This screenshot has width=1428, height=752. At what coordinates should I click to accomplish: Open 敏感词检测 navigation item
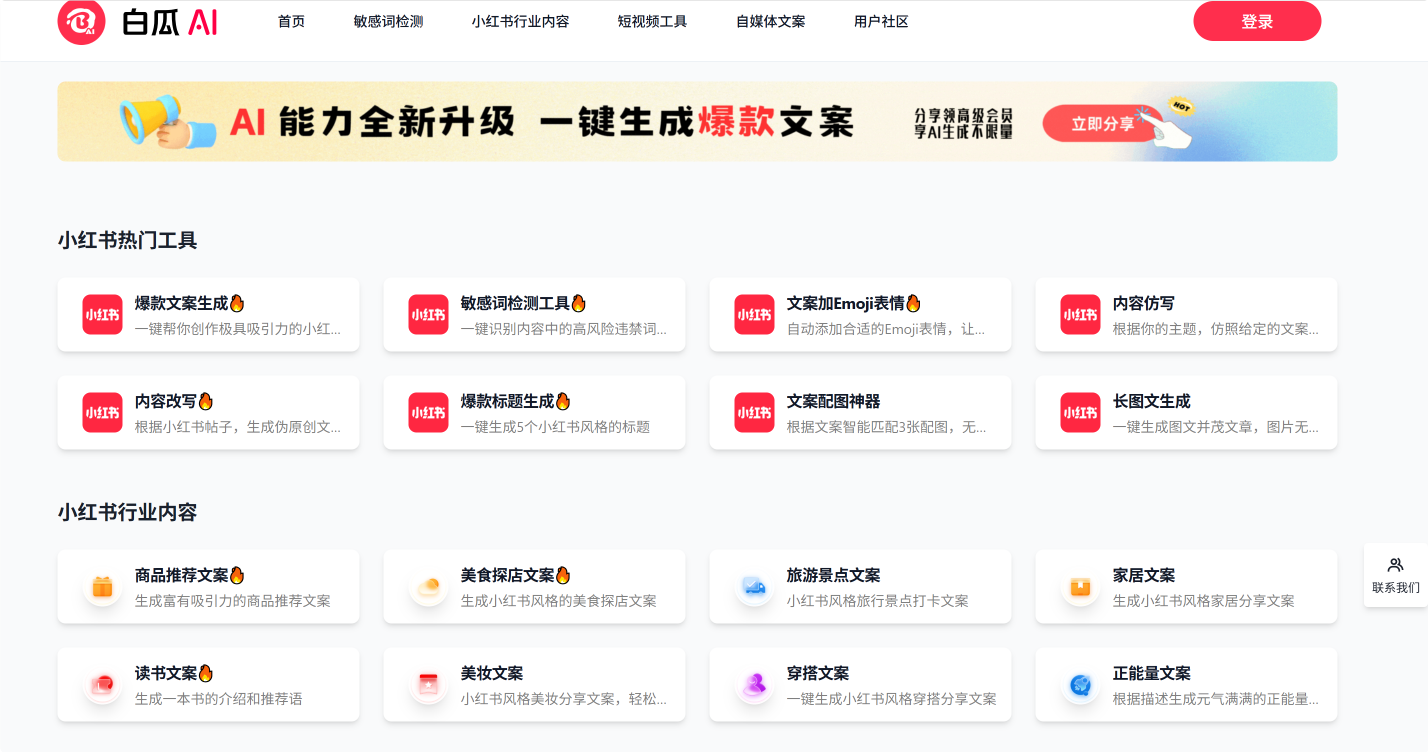pos(388,21)
